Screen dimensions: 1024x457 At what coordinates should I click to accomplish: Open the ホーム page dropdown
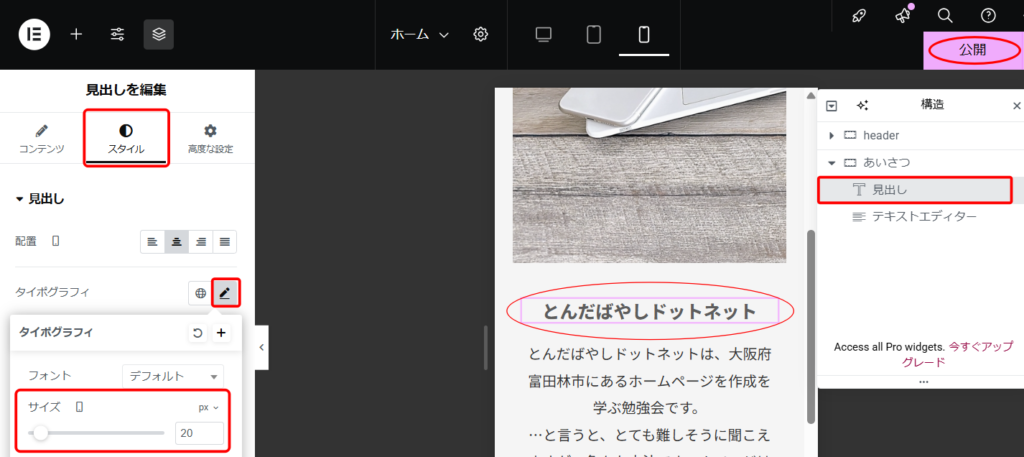point(419,34)
